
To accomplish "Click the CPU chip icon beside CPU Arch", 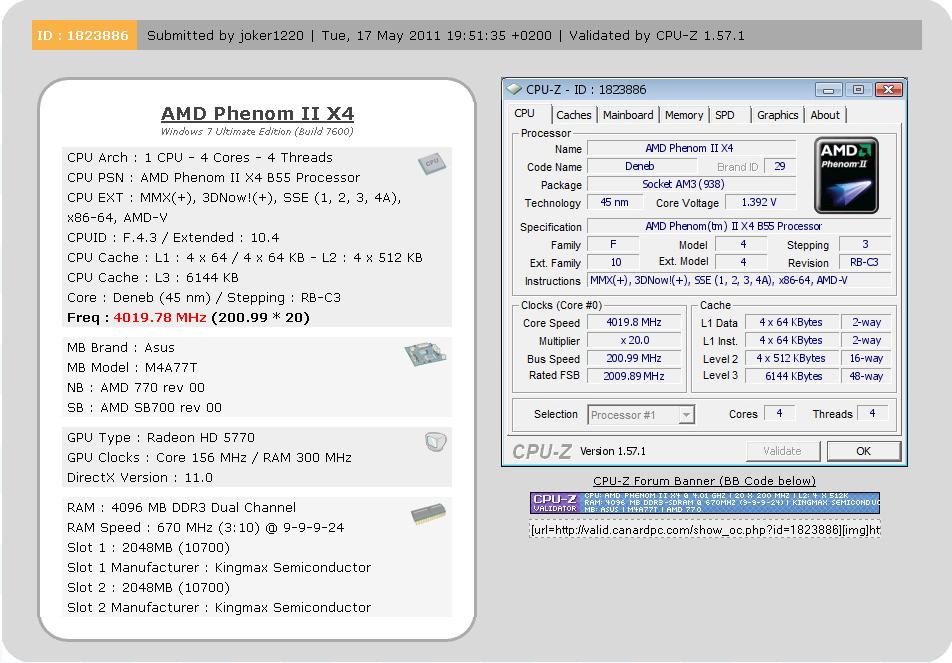I will (x=432, y=163).
